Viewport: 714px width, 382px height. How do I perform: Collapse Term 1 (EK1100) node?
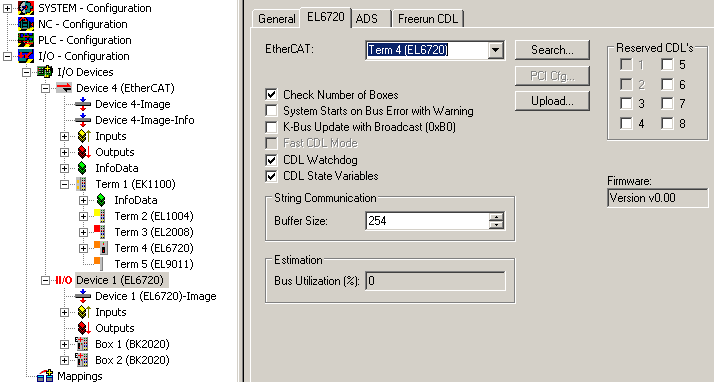pos(65,184)
